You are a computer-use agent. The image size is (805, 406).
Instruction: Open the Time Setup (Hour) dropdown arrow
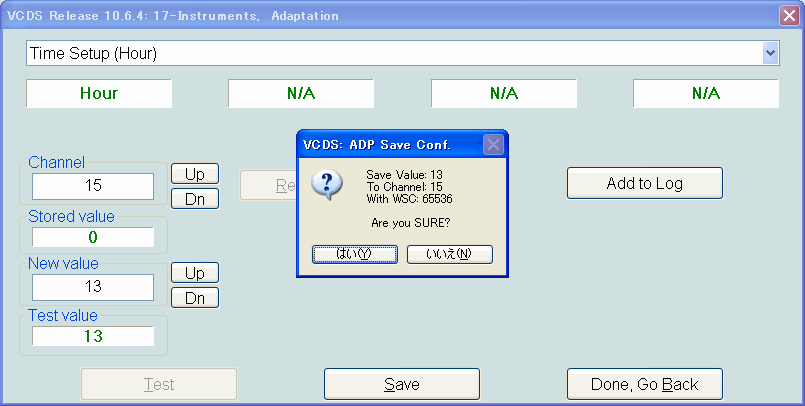(770, 53)
